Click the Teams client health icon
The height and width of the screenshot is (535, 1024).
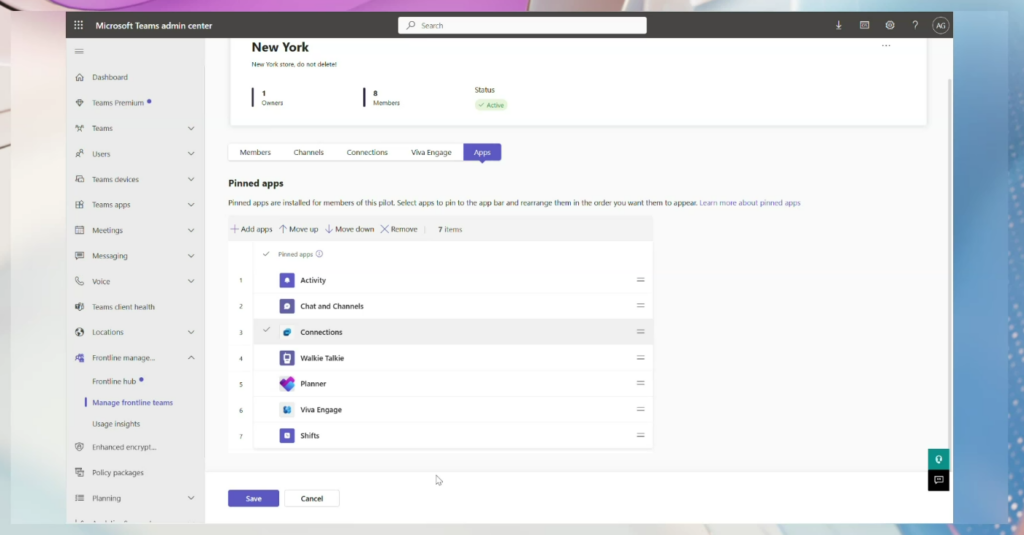[80, 306]
